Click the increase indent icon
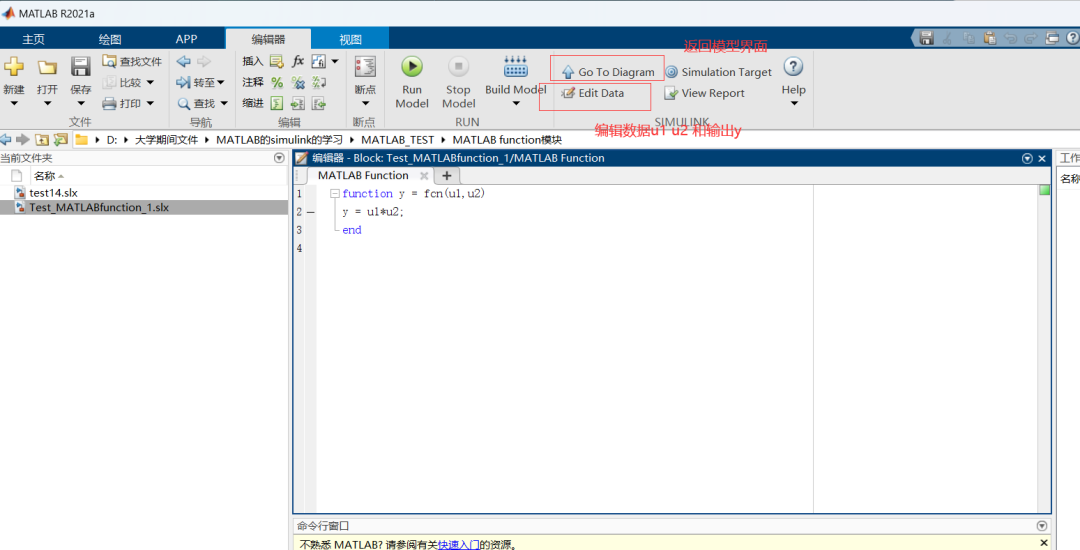This screenshot has width=1080, height=550. pos(298,104)
